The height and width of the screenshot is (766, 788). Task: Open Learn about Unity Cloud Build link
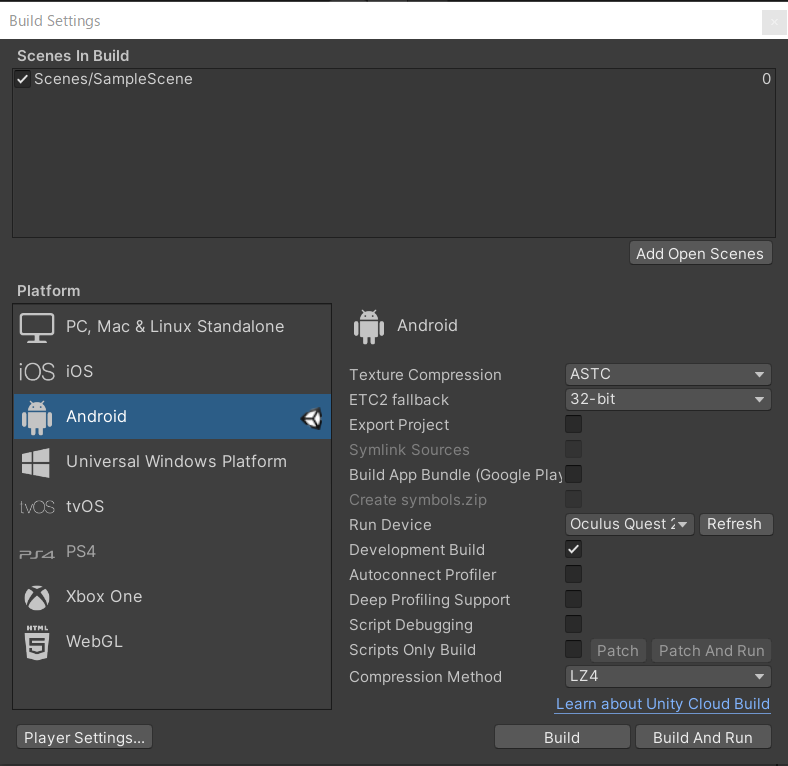tap(663, 704)
